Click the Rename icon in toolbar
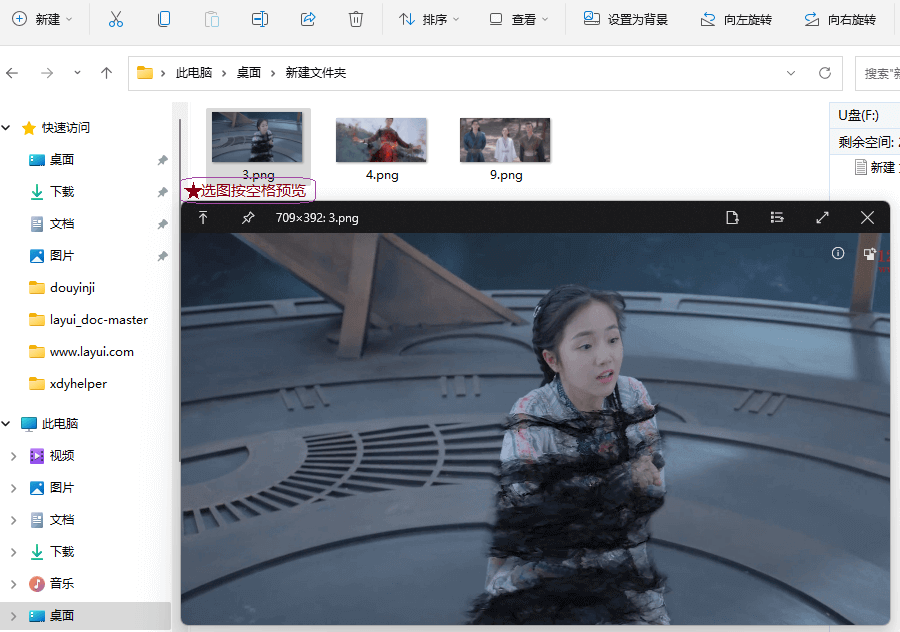Image resolution: width=900 pixels, height=632 pixels. point(260,20)
